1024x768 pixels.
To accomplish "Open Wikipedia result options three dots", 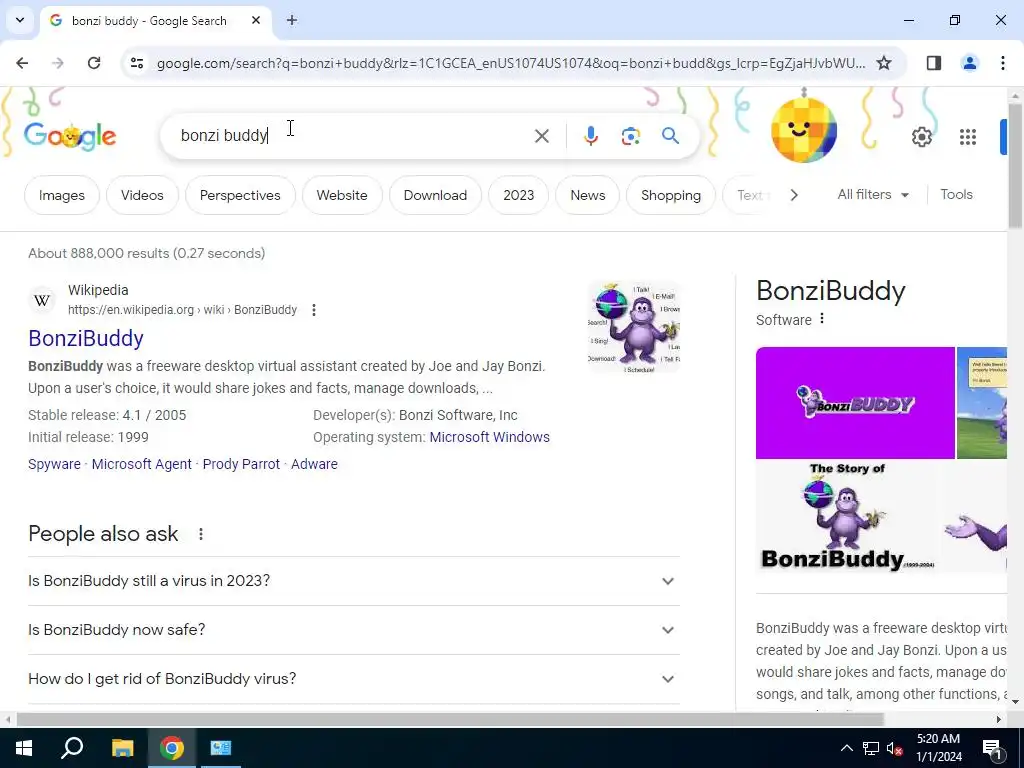I will click(x=314, y=310).
